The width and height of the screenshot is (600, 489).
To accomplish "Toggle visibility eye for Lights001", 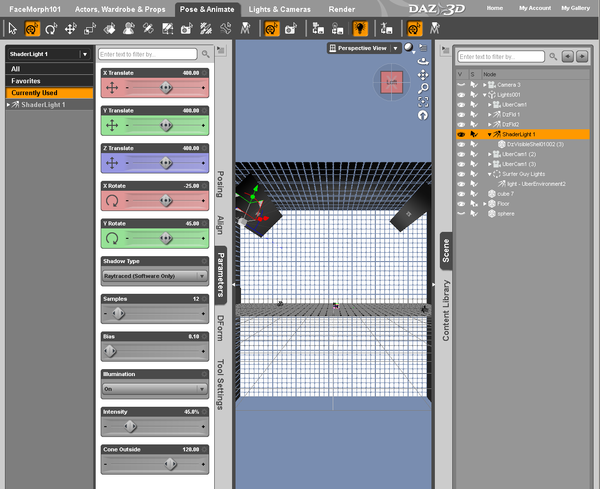I will pyautogui.click(x=461, y=95).
